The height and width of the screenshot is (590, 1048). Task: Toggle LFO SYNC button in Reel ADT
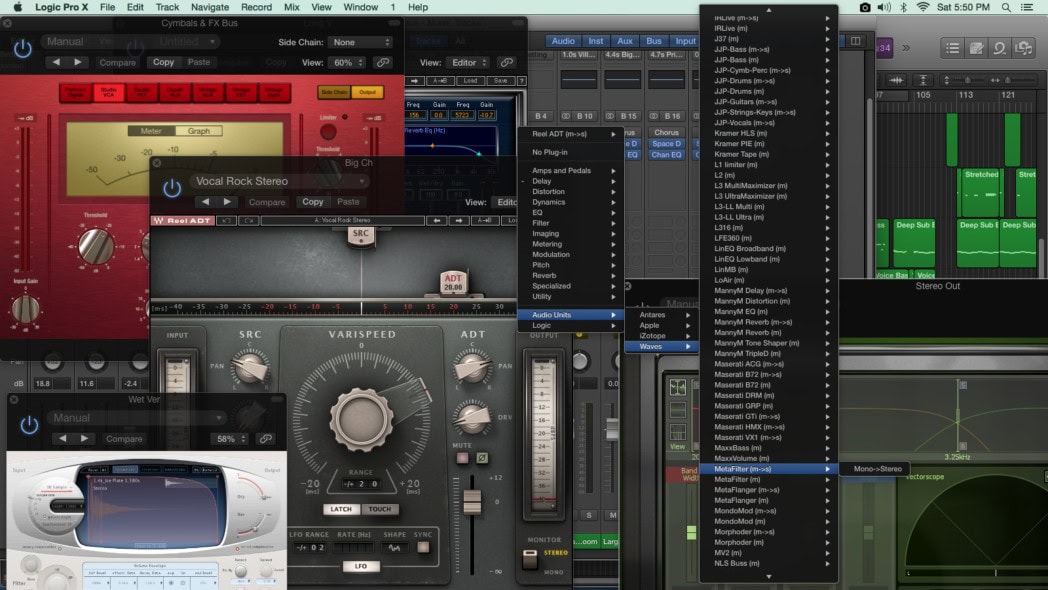[423, 547]
